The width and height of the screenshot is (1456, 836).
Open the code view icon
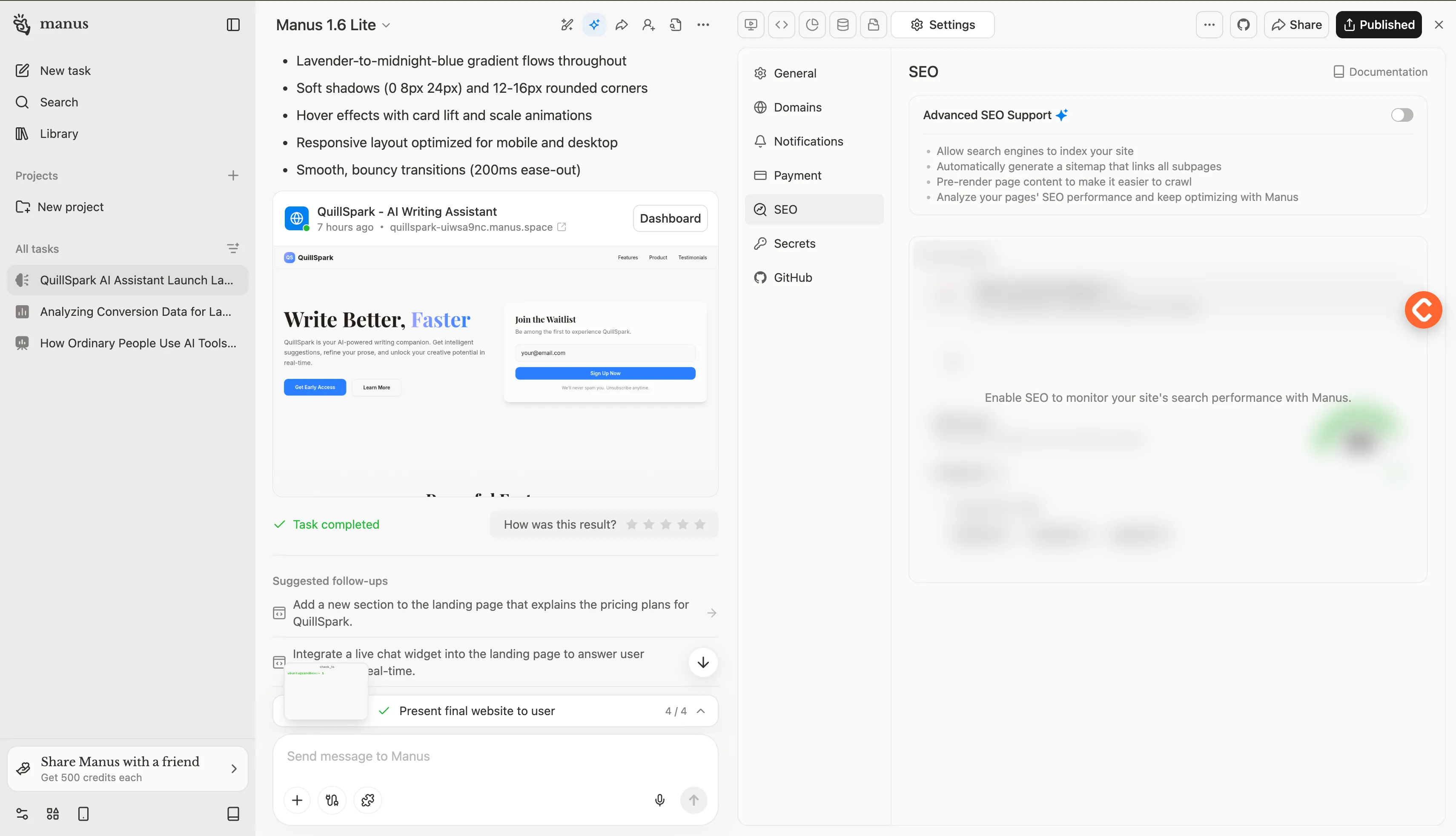[781, 25]
